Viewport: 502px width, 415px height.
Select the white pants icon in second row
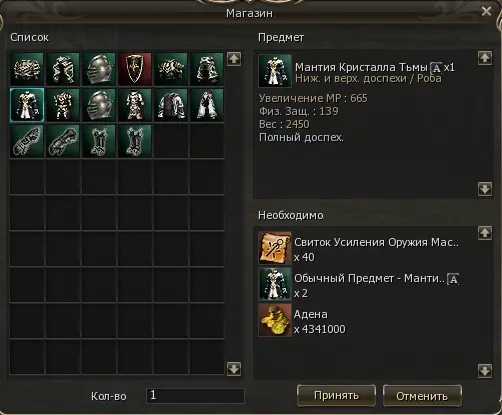[207, 105]
